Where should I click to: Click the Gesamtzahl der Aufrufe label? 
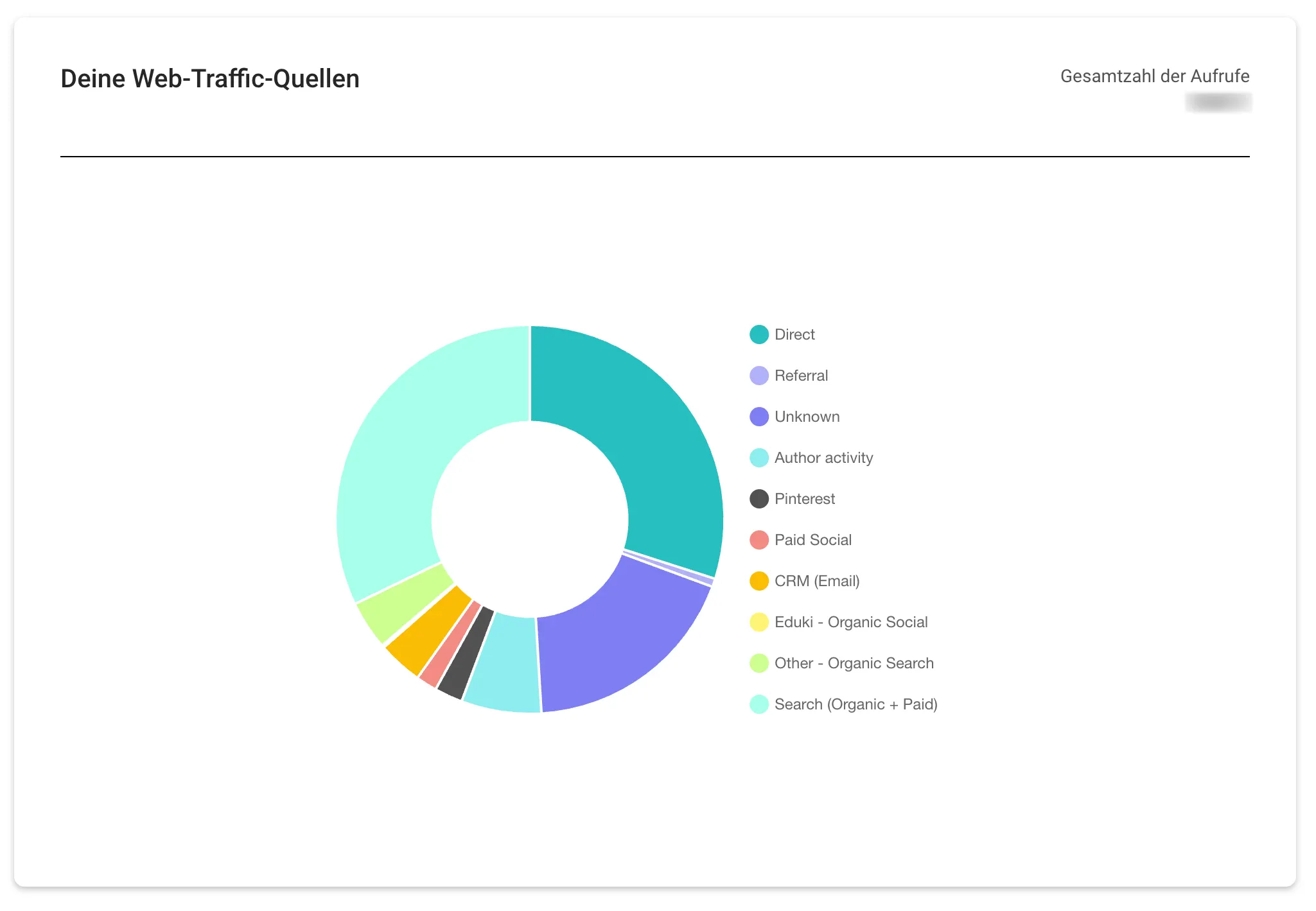click(x=1154, y=76)
